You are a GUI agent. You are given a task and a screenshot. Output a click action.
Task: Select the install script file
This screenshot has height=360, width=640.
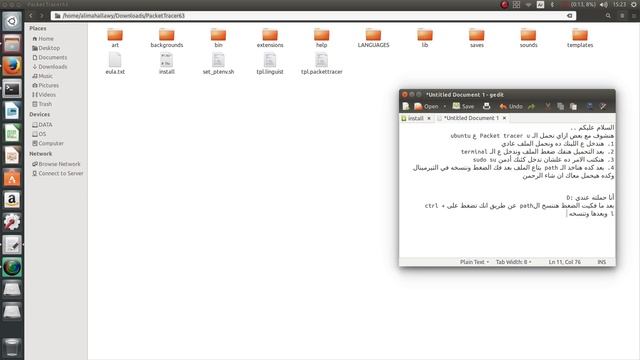pyautogui.click(x=167, y=64)
